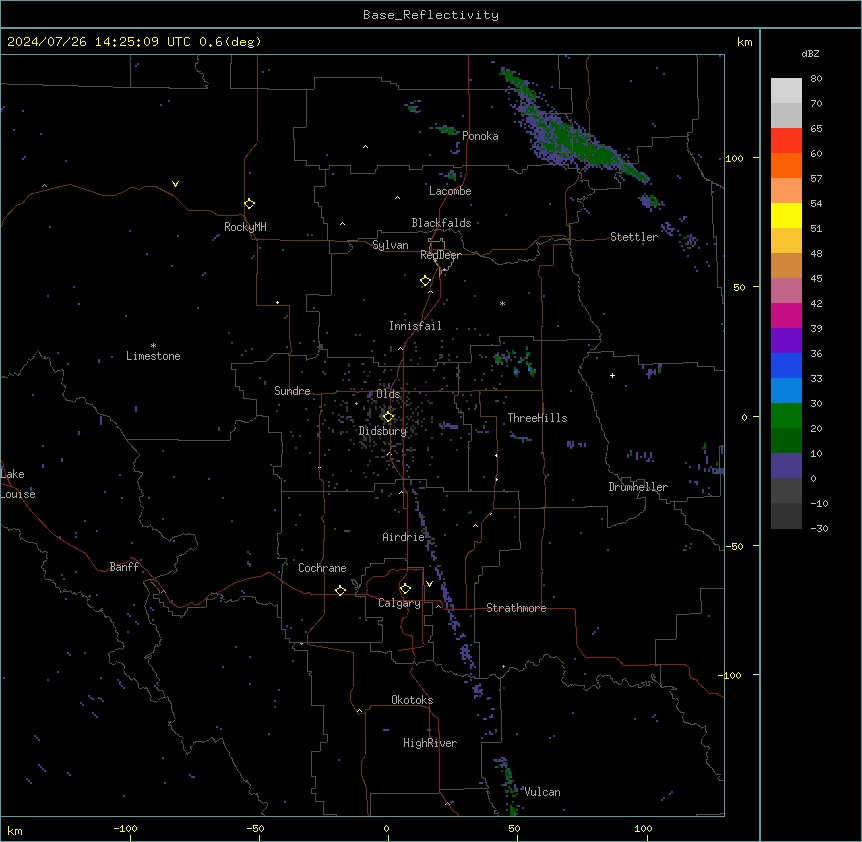Click the -50 tick label on the bottom axis
Screen dimensions: 862x842
[x=255, y=828]
